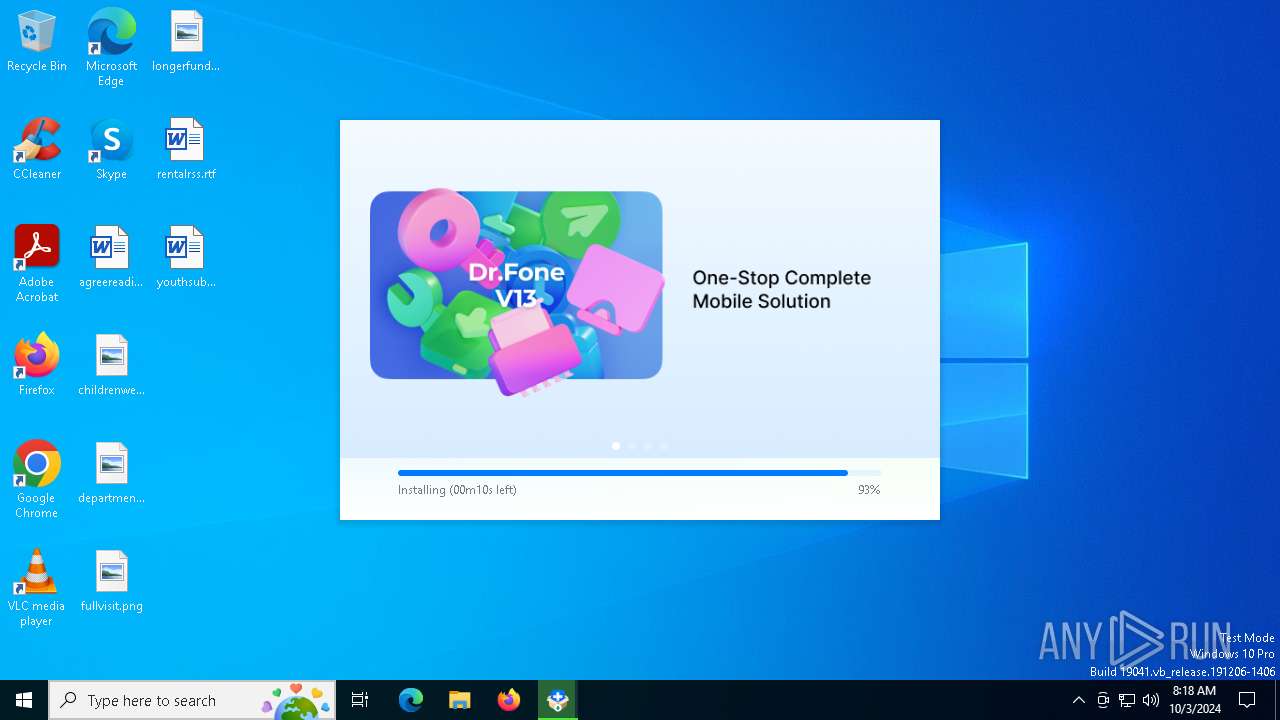
Task: Select the youthsub Word document
Action: [186, 258]
